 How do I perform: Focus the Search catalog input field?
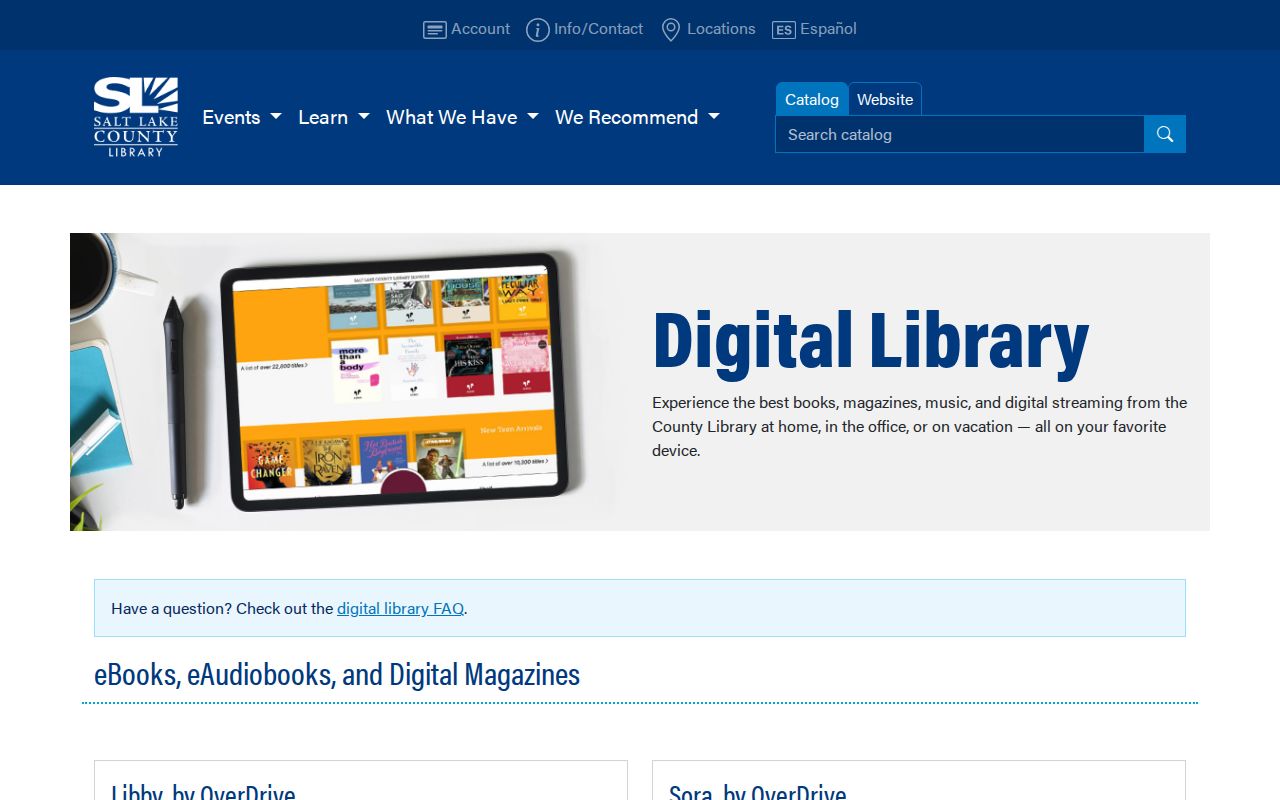[x=960, y=134]
